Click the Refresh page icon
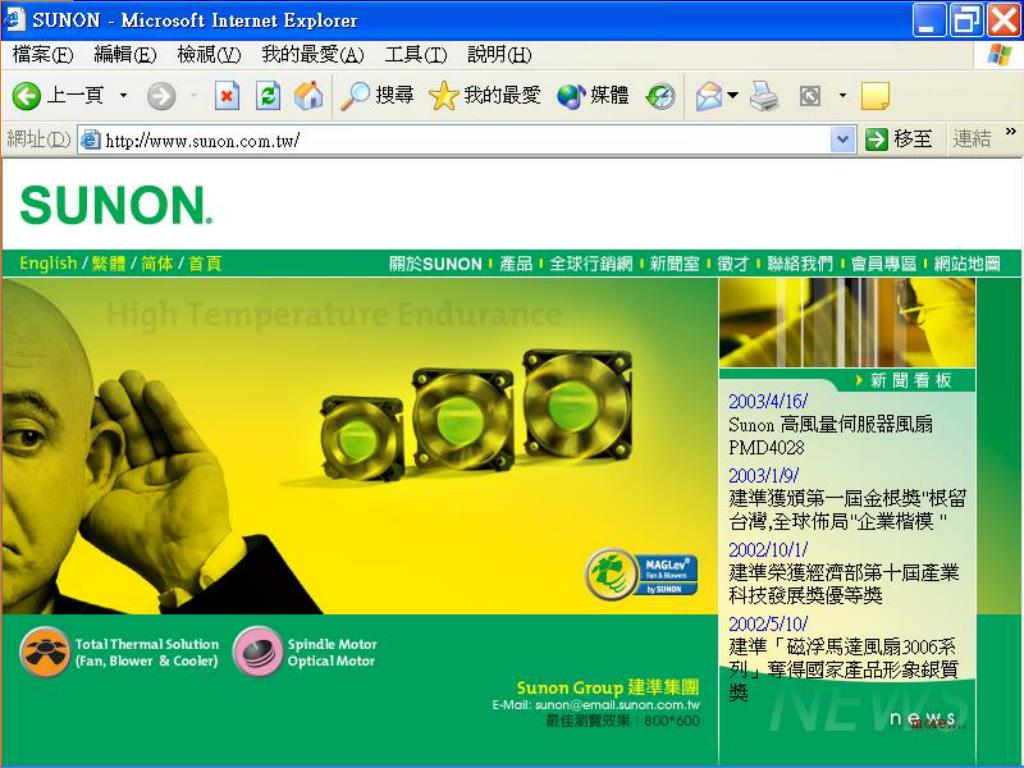 pyautogui.click(x=268, y=96)
